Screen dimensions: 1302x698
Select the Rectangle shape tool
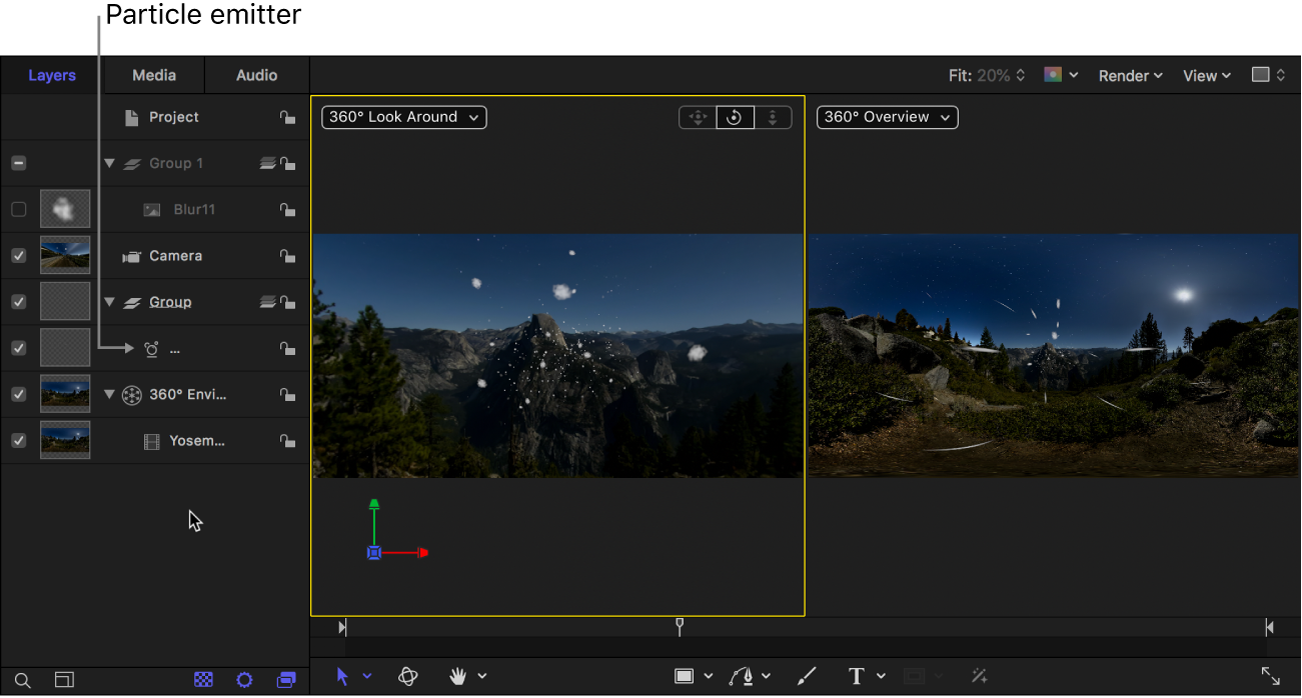click(x=686, y=676)
